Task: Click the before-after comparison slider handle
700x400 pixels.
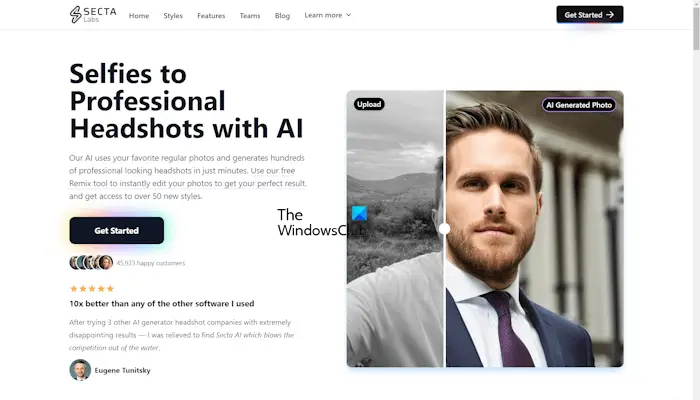Action: pyautogui.click(x=444, y=229)
